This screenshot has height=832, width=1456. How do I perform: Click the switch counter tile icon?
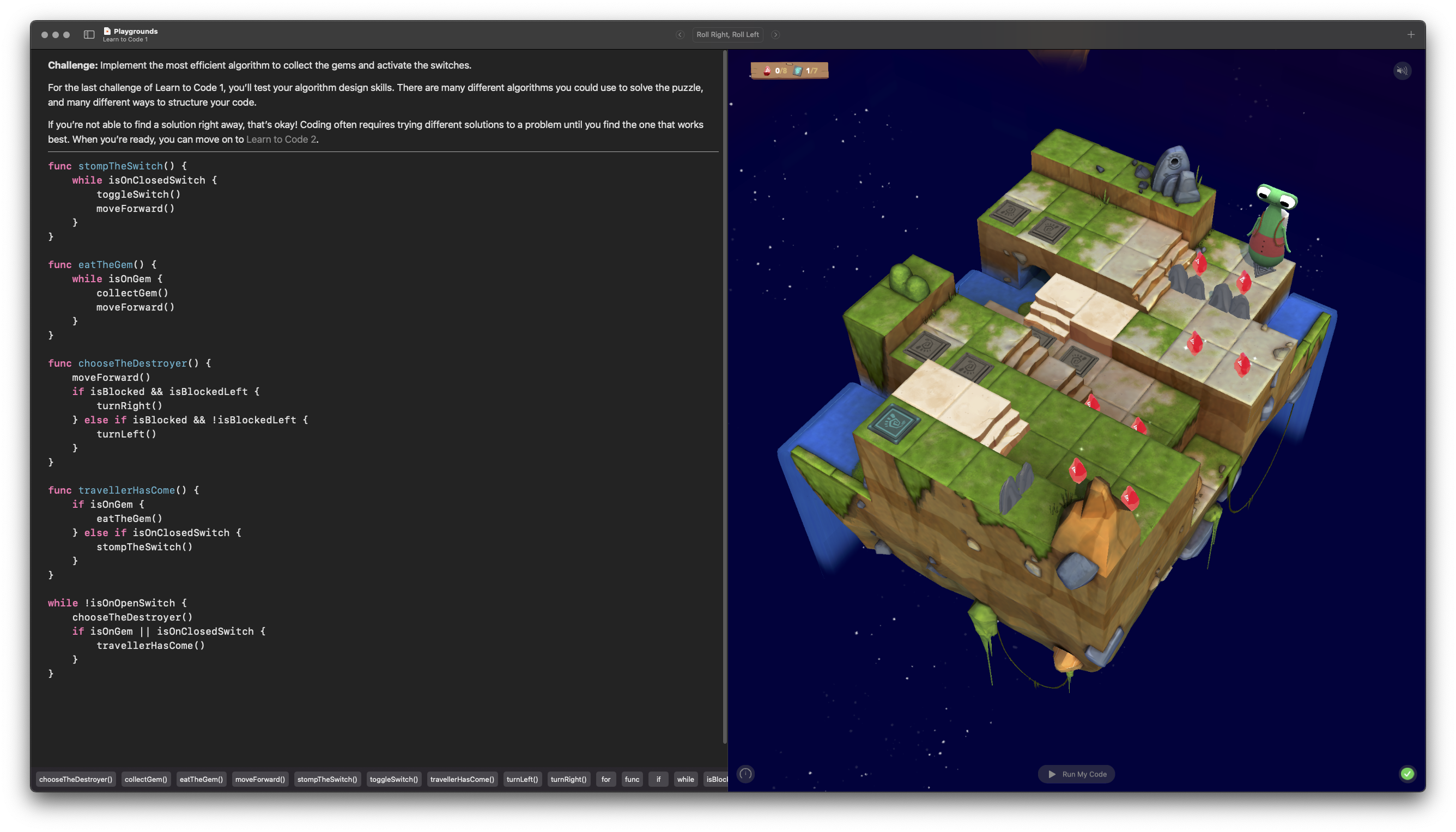tap(798, 71)
